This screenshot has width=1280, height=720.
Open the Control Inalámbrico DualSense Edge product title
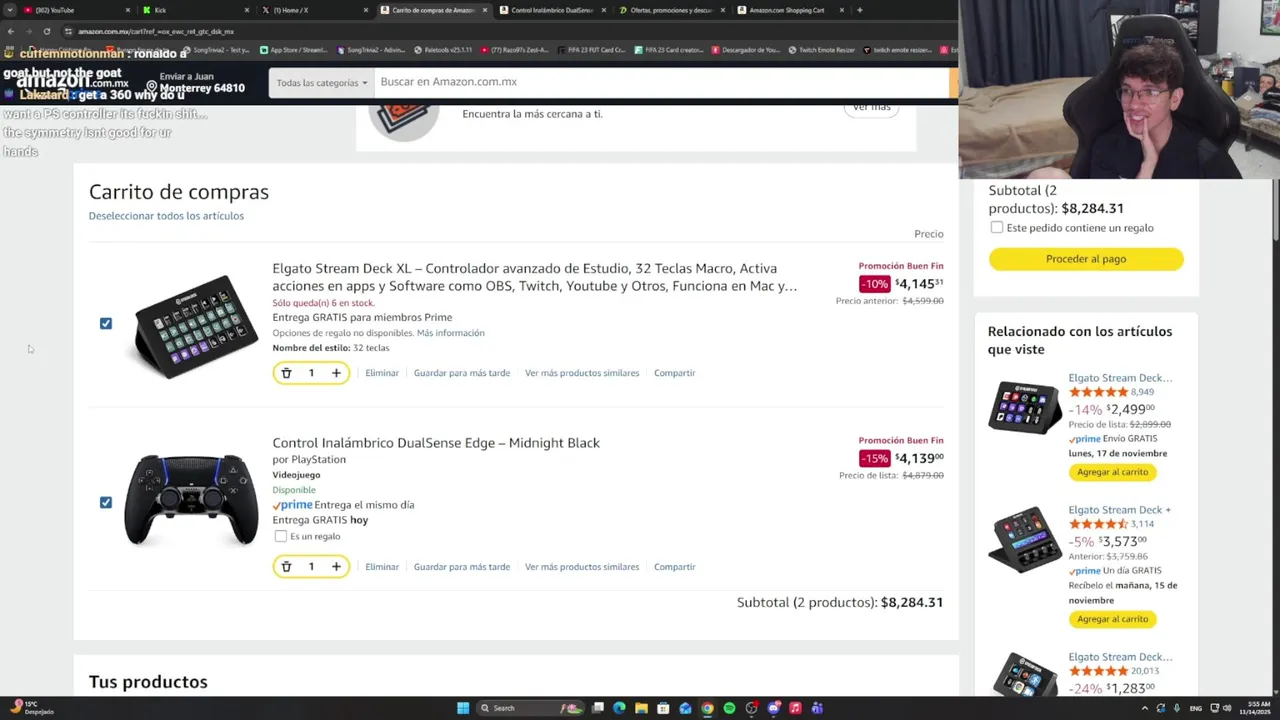(436, 443)
